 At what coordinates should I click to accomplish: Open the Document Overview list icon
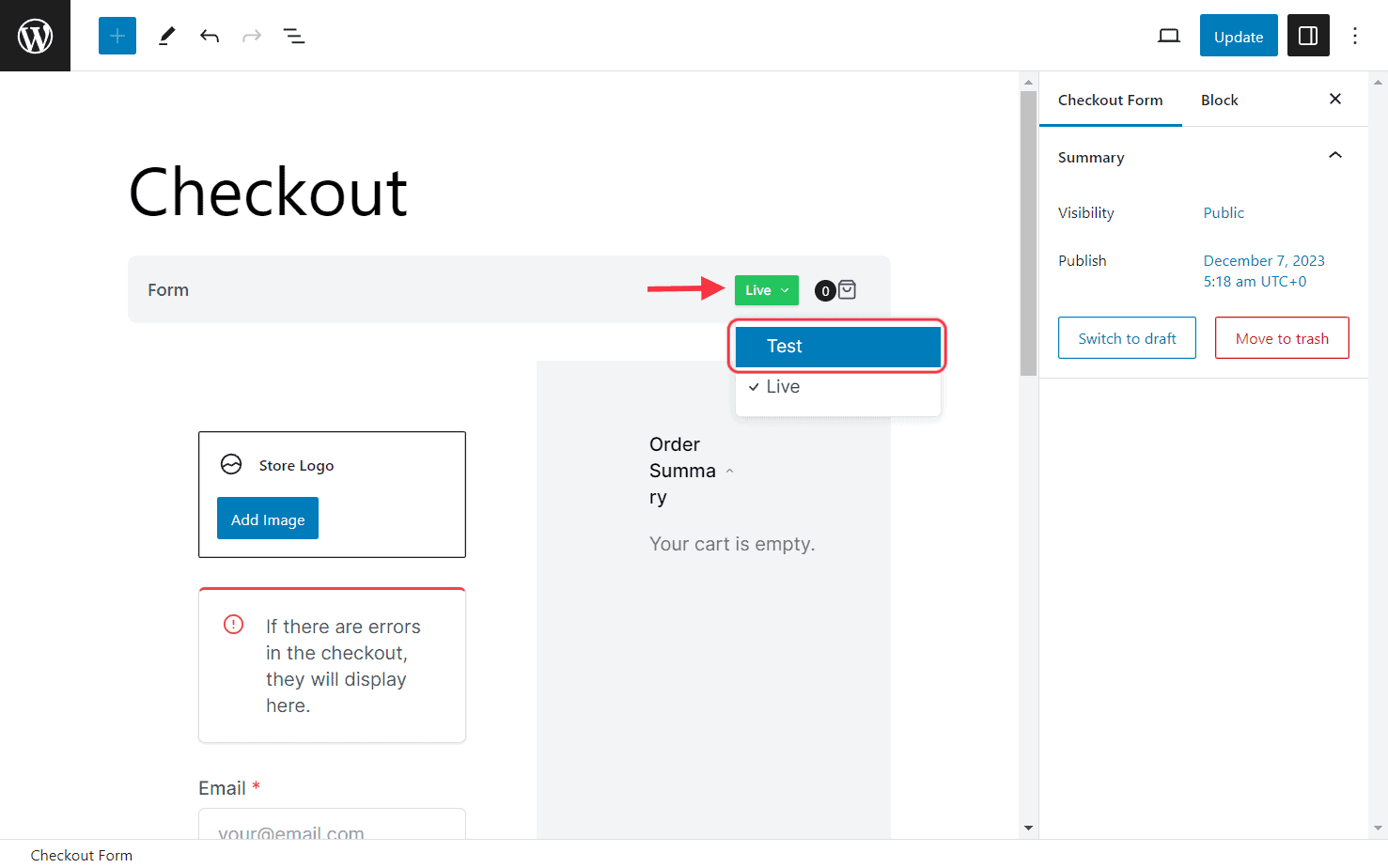point(294,35)
